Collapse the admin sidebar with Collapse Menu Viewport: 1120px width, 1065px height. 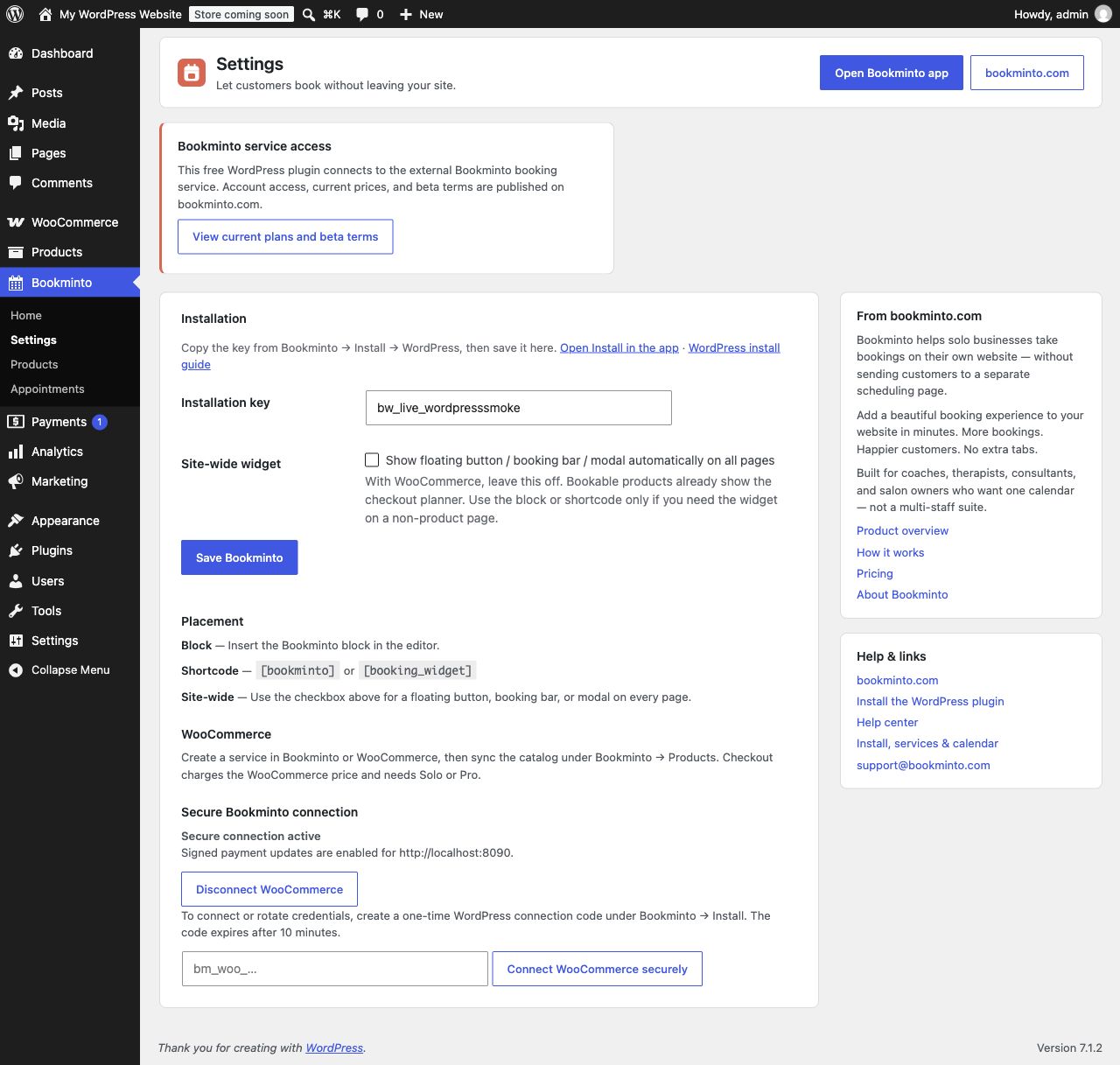(70, 670)
